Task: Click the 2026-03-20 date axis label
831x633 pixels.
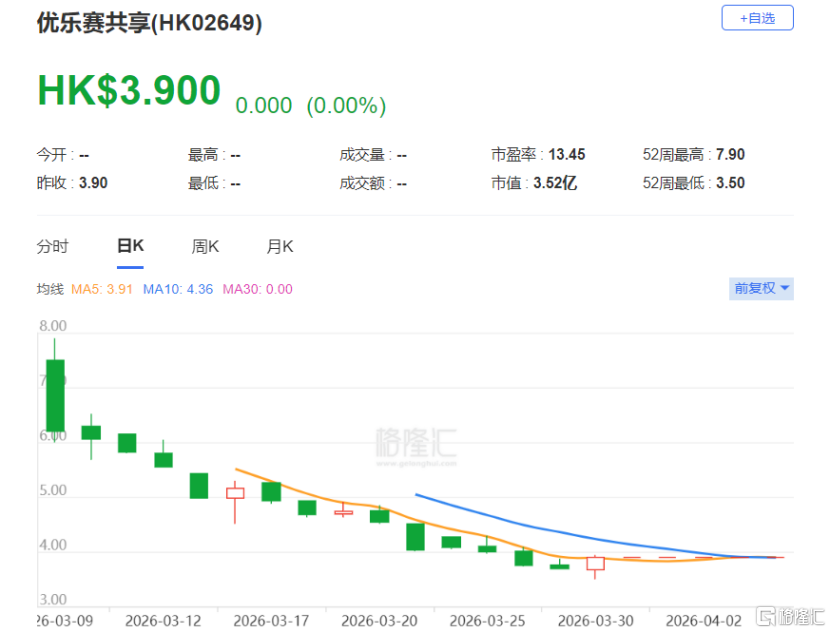Action: [379, 620]
